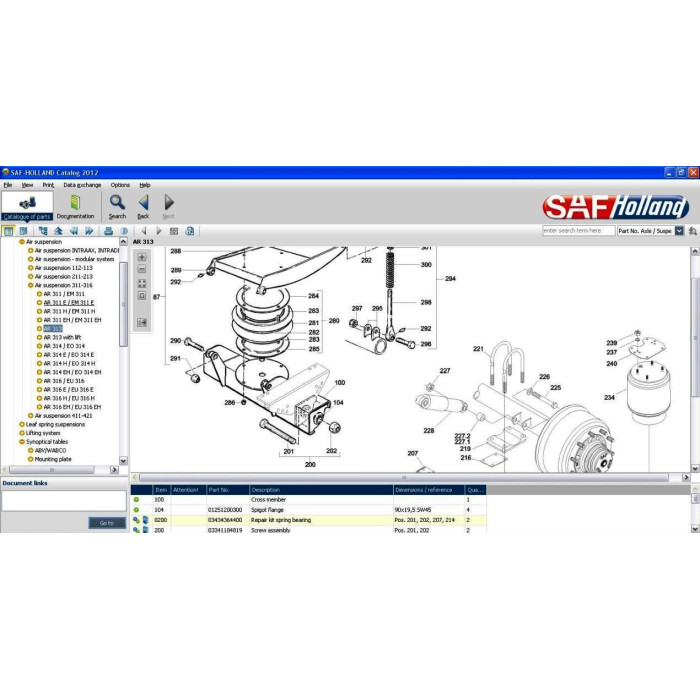The image size is (700, 700).
Task: Open the thumbnails grid view icon
Action: click(x=174, y=231)
